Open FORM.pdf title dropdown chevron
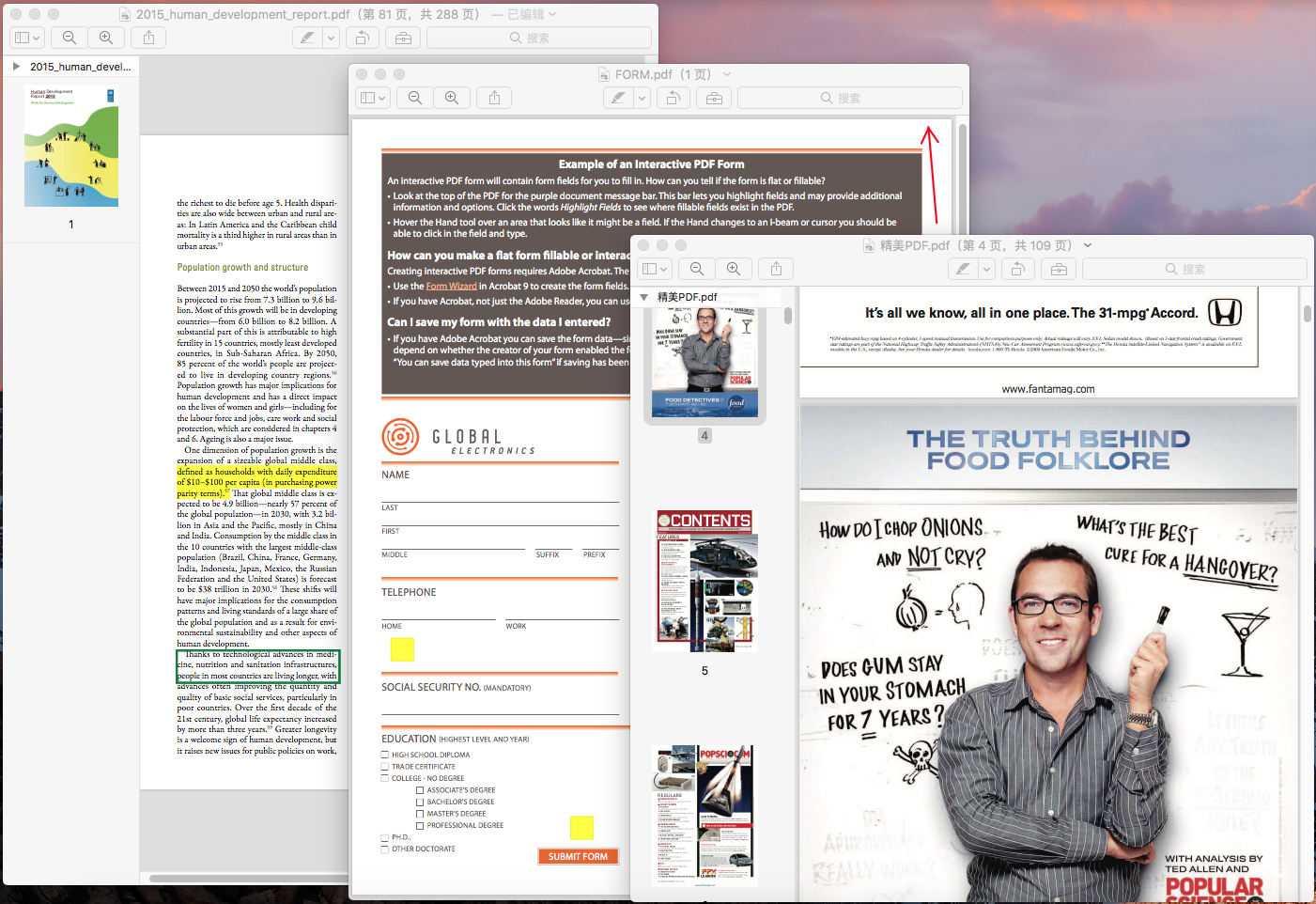Screen dimensions: 1316x904 [727, 74]
